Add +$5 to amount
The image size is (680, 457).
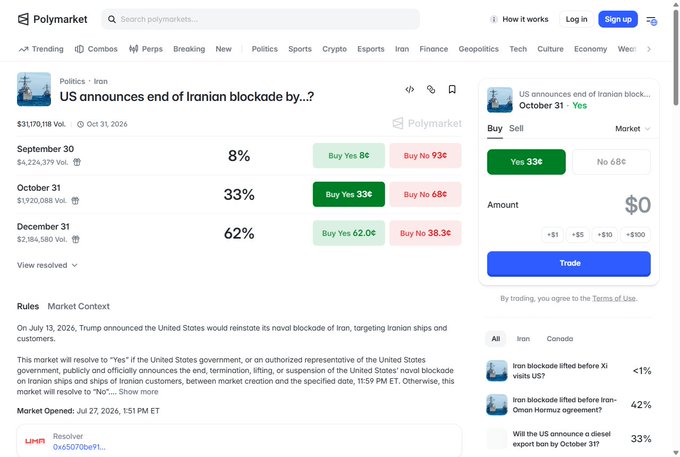point(578,235)
